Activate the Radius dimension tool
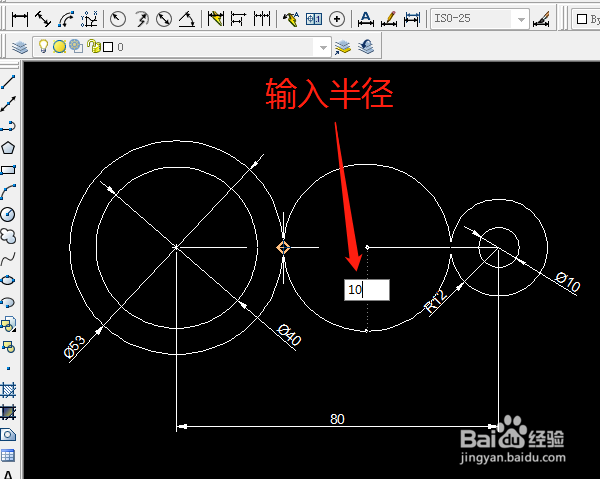 117,19
